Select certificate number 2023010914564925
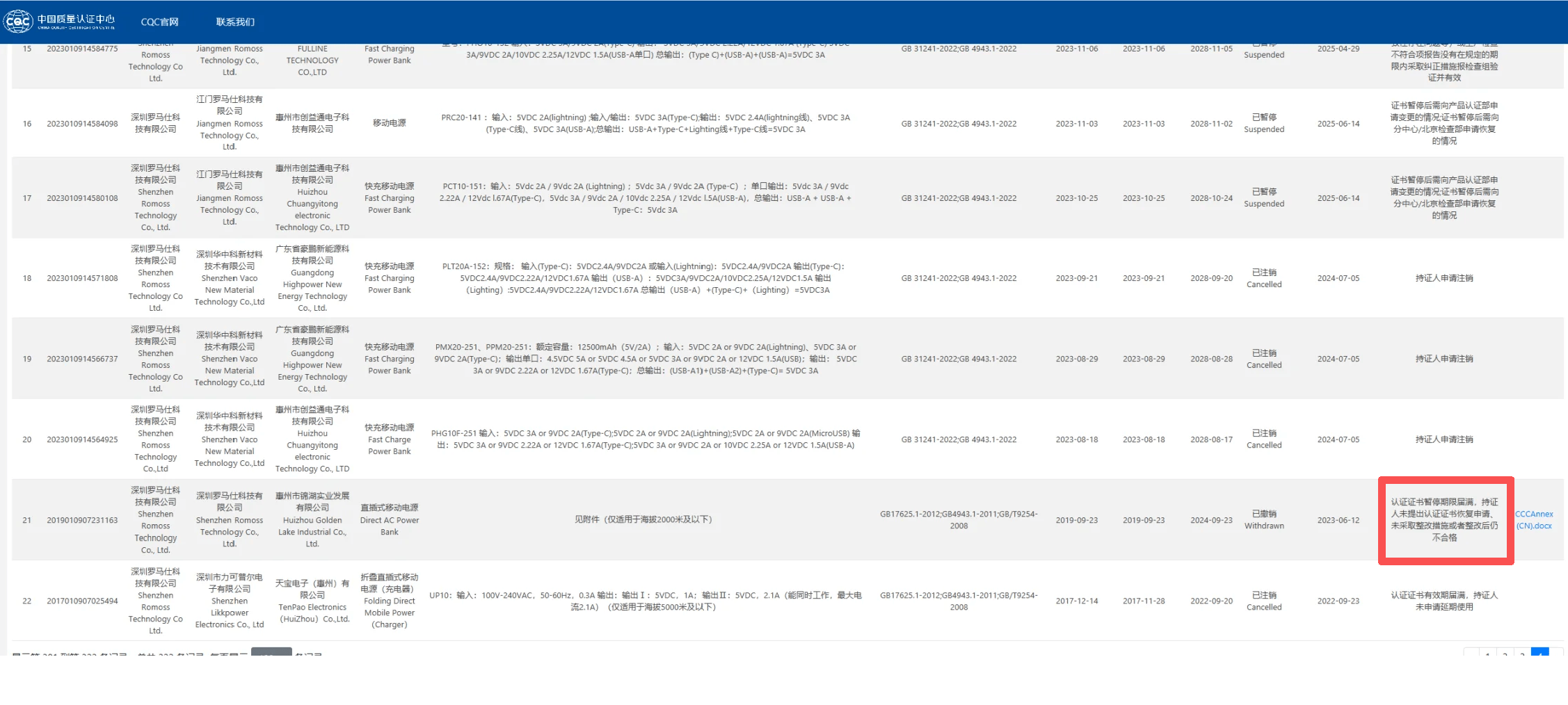Screen dimensions: 1568x705 (x=82, y=439)
